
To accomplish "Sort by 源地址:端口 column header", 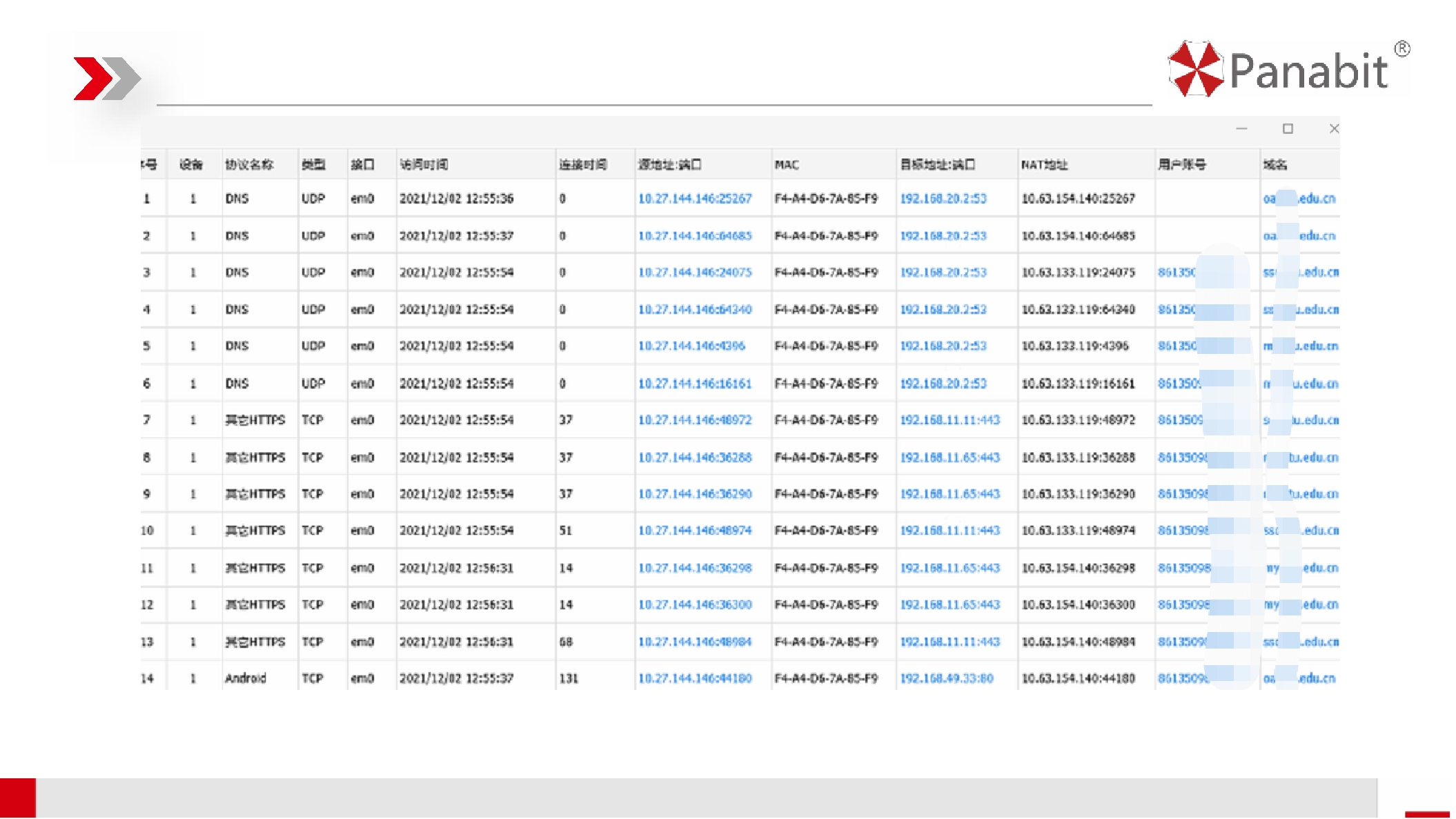I will (x=669, y=165).
